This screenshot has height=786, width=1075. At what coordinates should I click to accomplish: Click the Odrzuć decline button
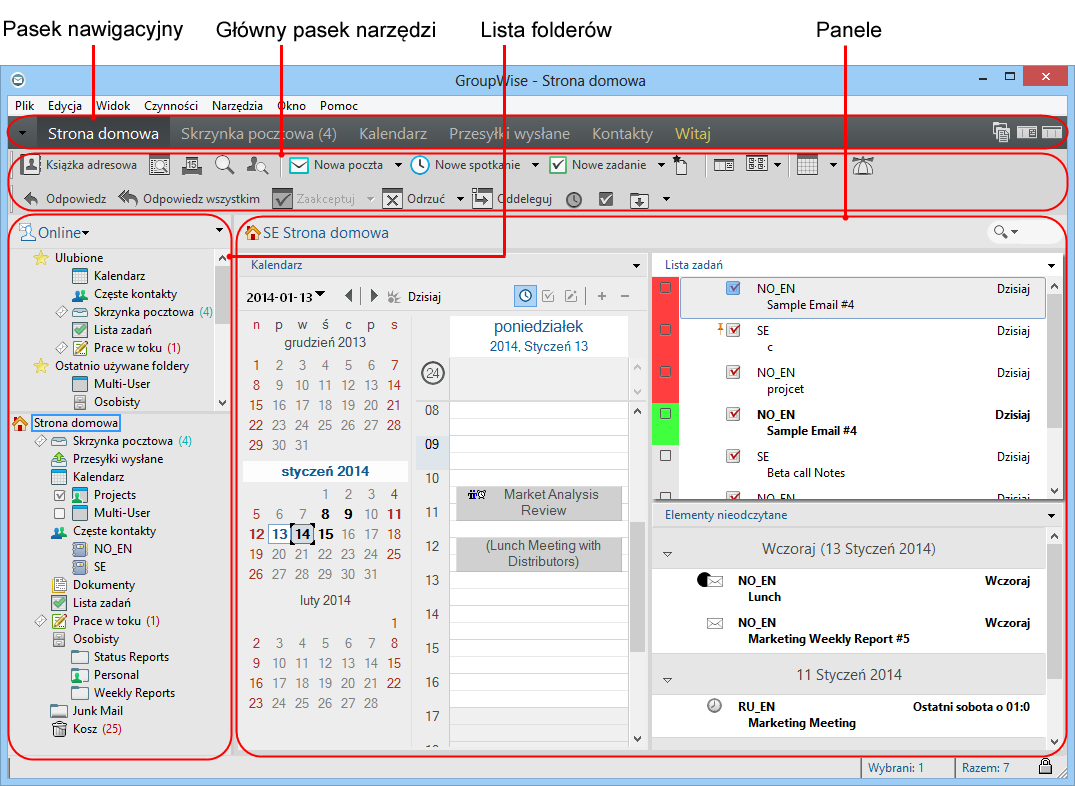414,199
